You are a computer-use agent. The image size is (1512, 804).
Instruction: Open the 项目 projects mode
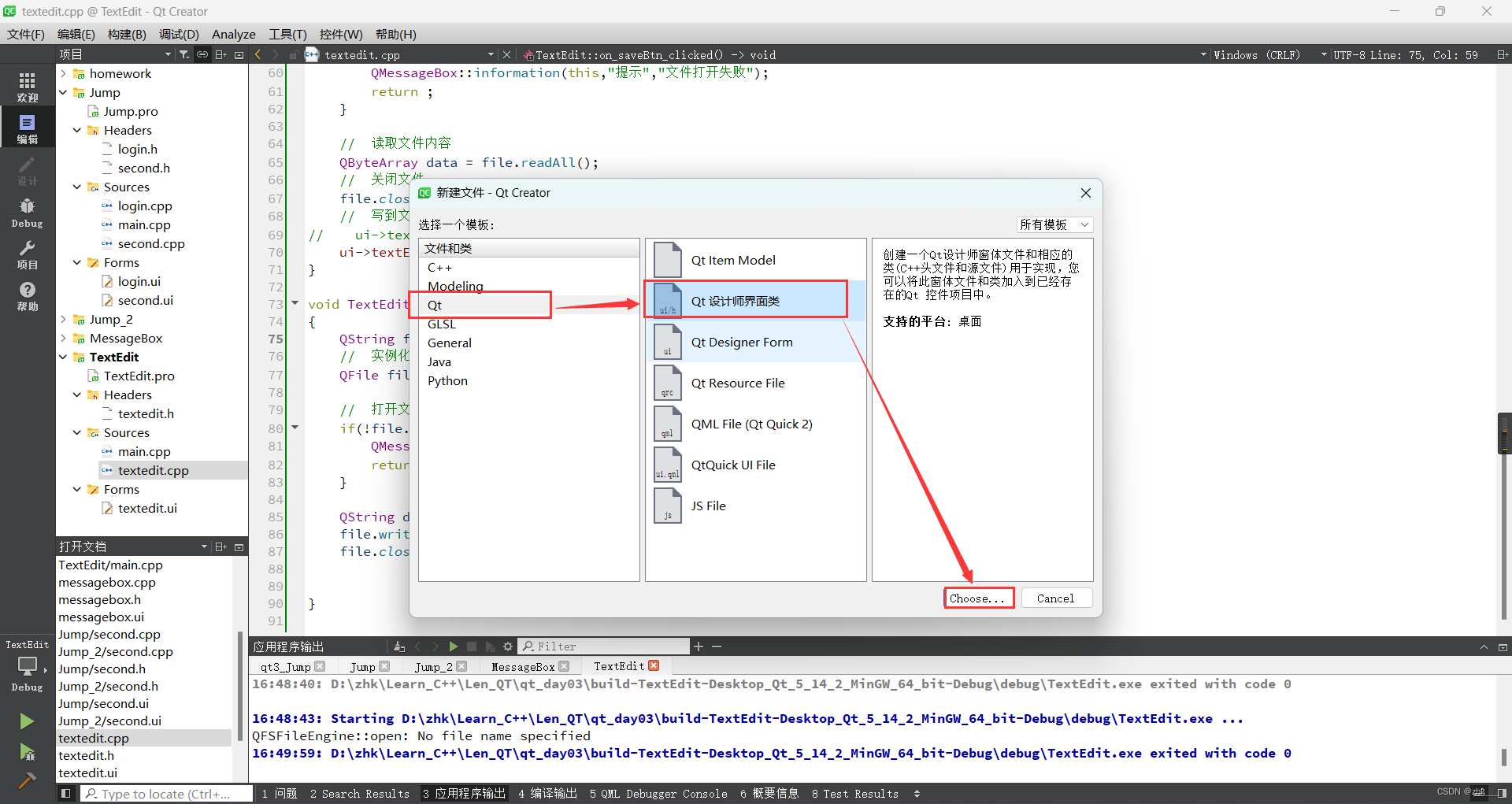(28, 254)
